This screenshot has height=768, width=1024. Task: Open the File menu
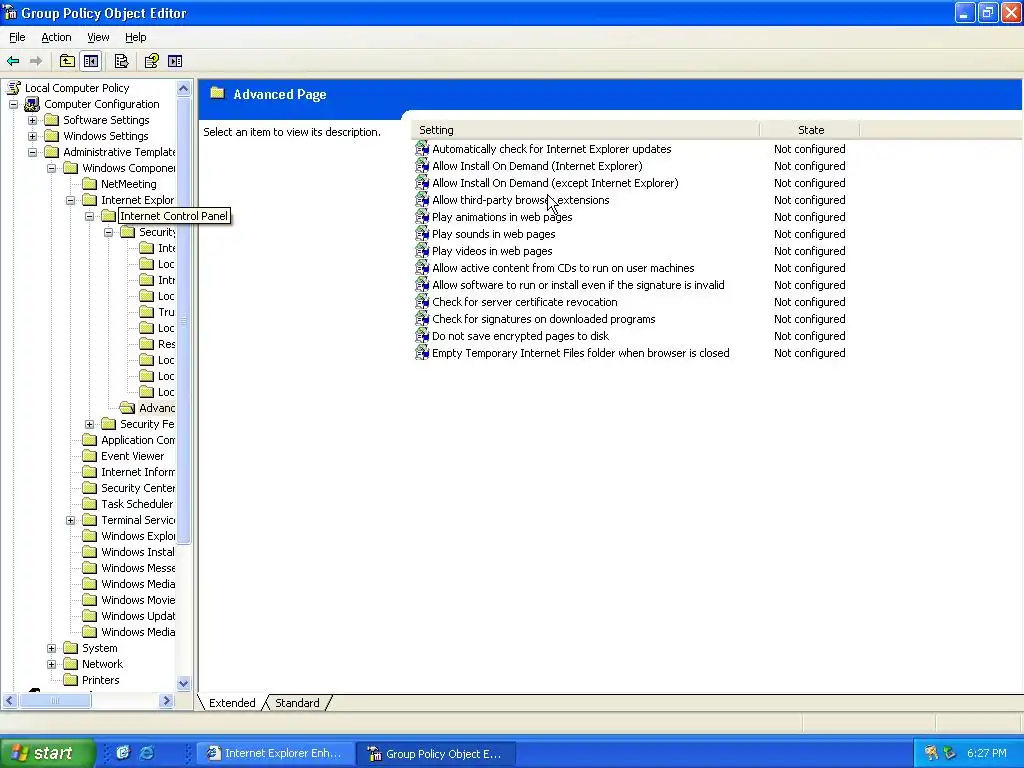(x=17, y=37)
